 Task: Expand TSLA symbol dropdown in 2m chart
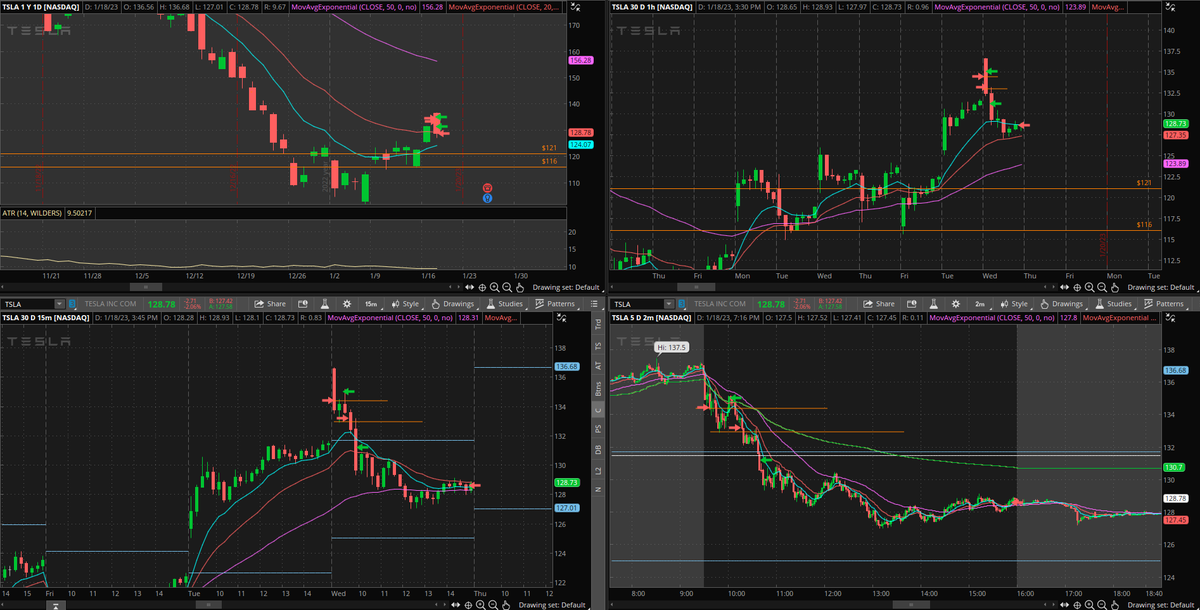pos(669,303)
